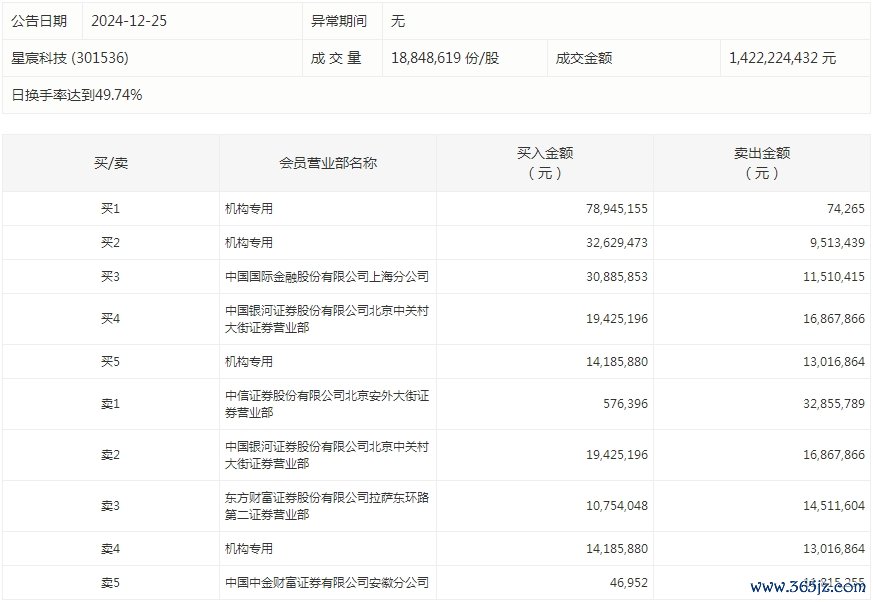873x602 pixels.
Task: Select 16,867,866 in the 卖2 row
Action: [x=833, y=455]
